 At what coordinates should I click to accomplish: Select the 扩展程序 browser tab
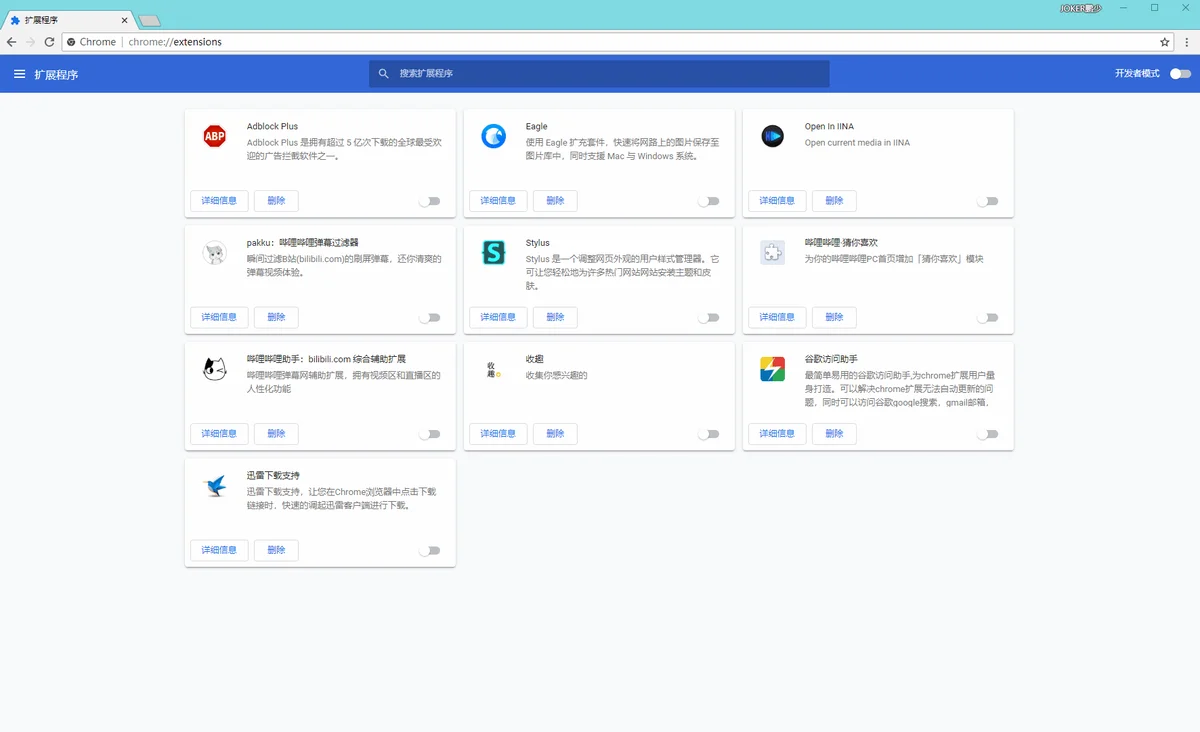pos(65,20)
